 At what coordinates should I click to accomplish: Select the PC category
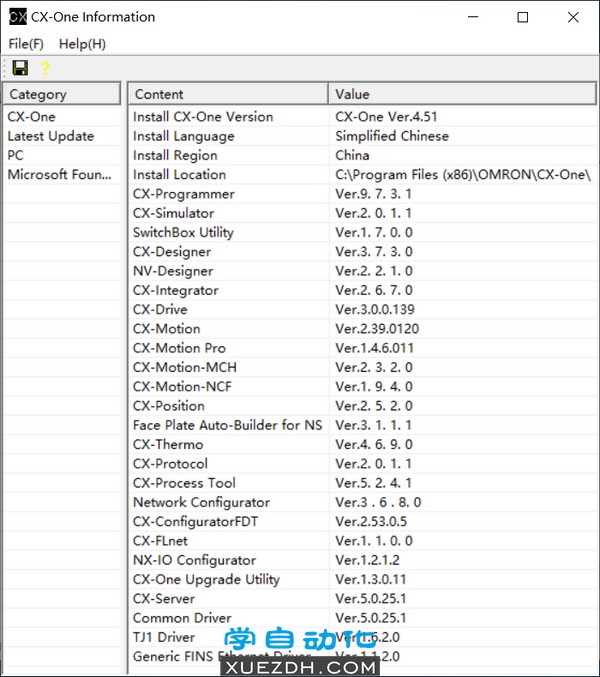click(62, 155)
